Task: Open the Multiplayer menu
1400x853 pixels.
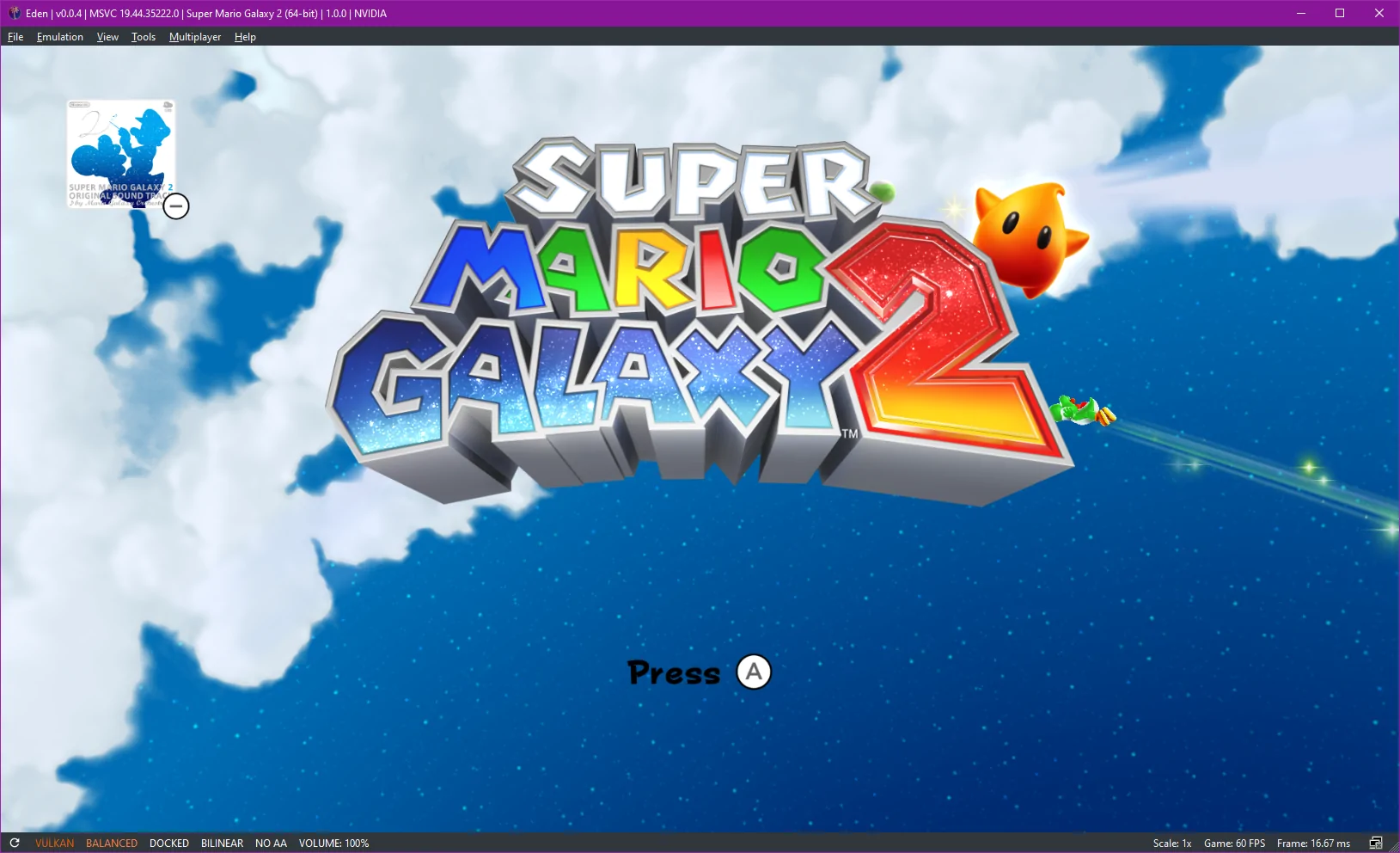Action: [x=195, y=37]
